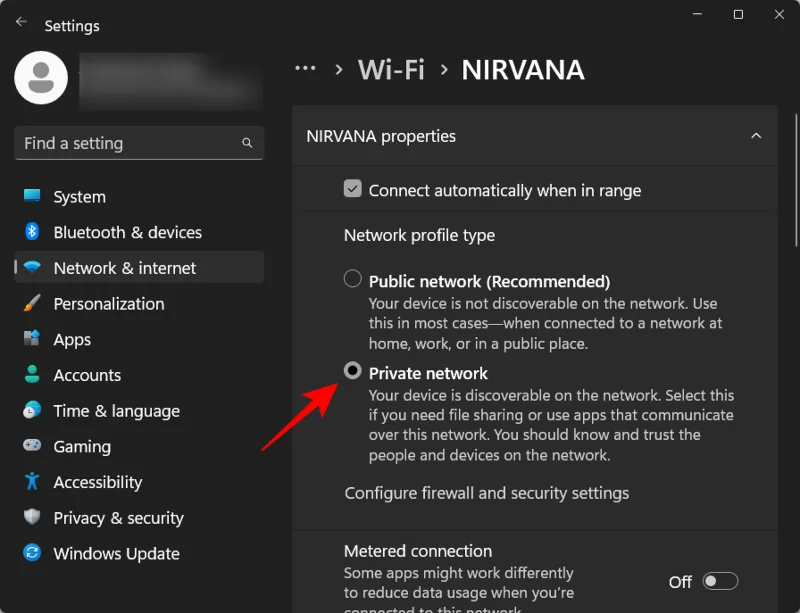Click the Privacy & security shield icon

click(32, 517)
